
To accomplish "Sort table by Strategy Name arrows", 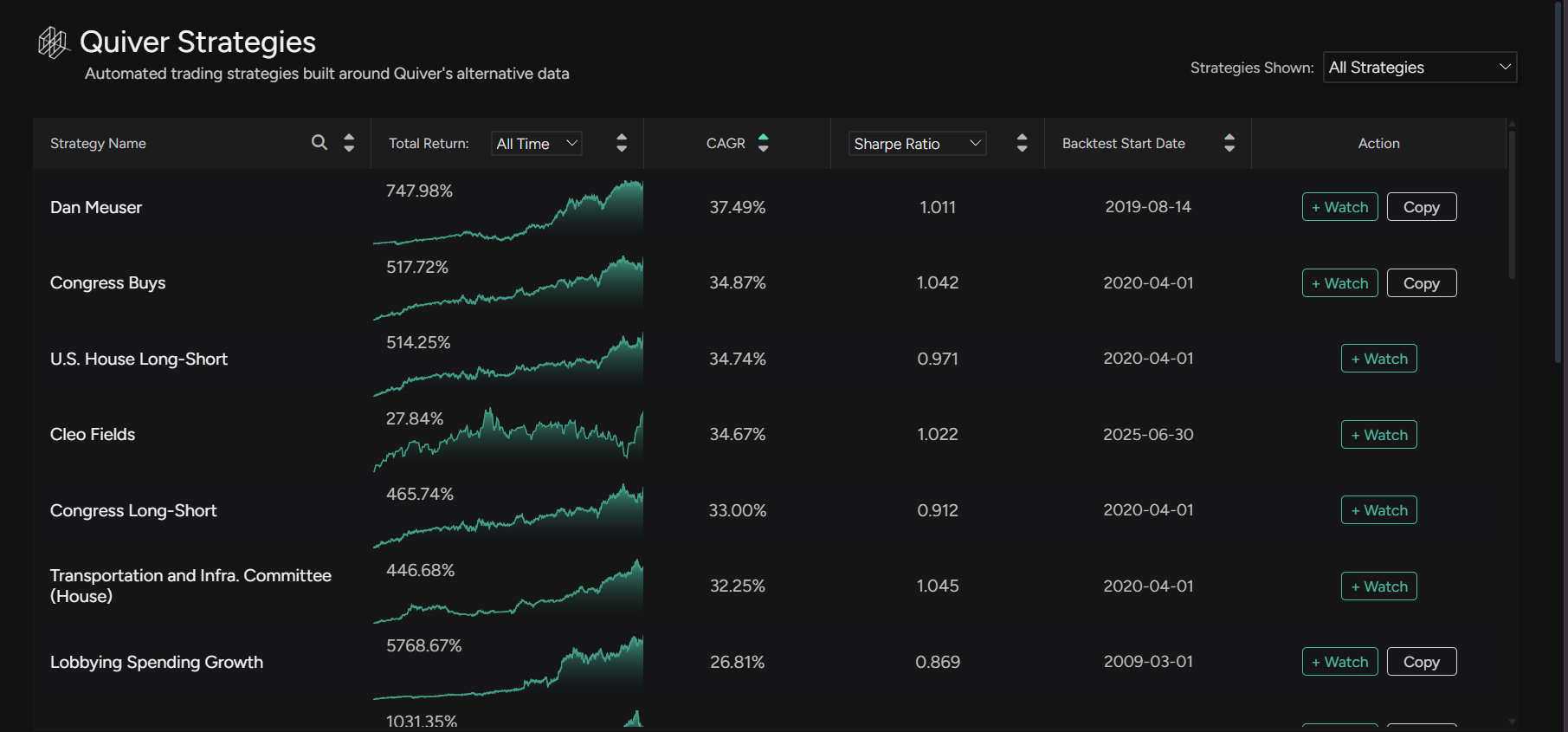I will 349,143.
